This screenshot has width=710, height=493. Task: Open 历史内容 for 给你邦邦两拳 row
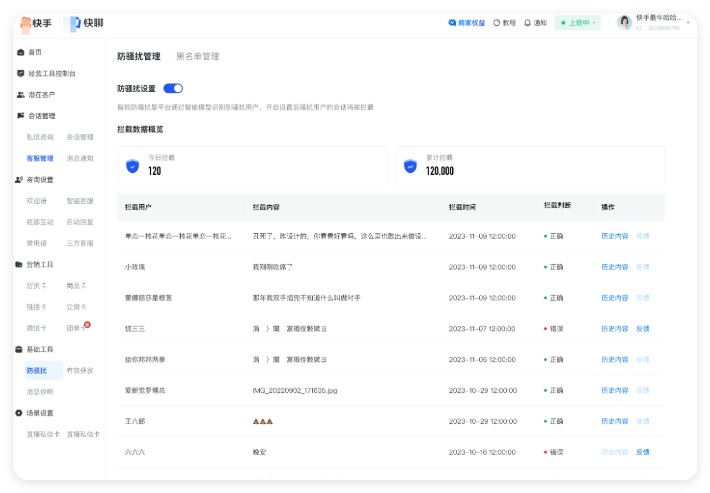coord(615,360)
